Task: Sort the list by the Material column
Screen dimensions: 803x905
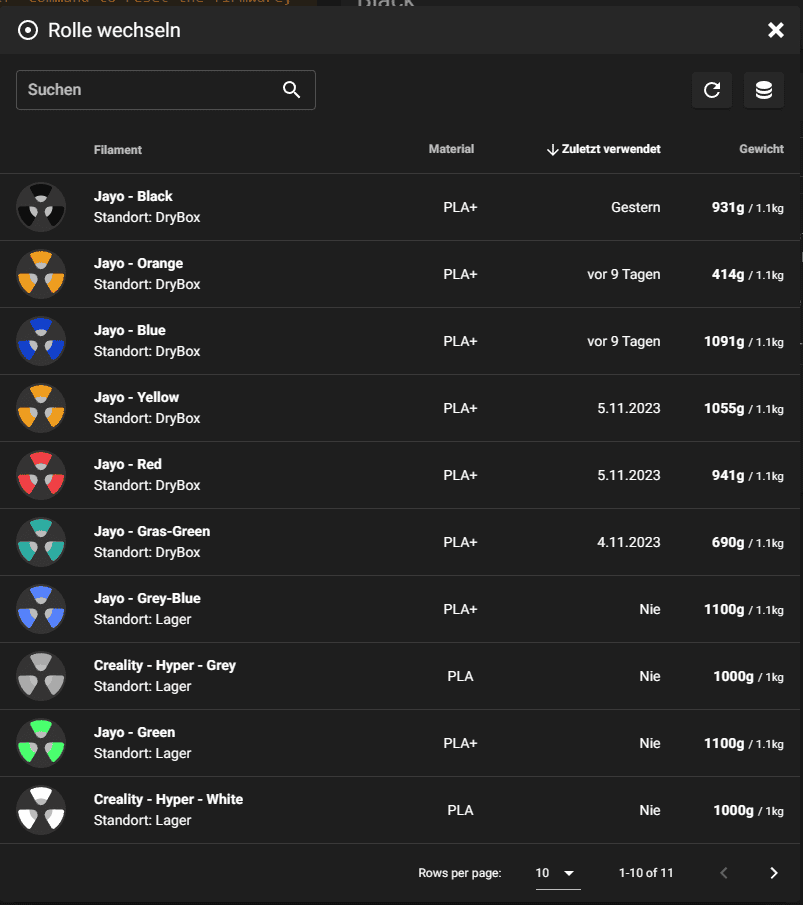Action: click(451, 149)
